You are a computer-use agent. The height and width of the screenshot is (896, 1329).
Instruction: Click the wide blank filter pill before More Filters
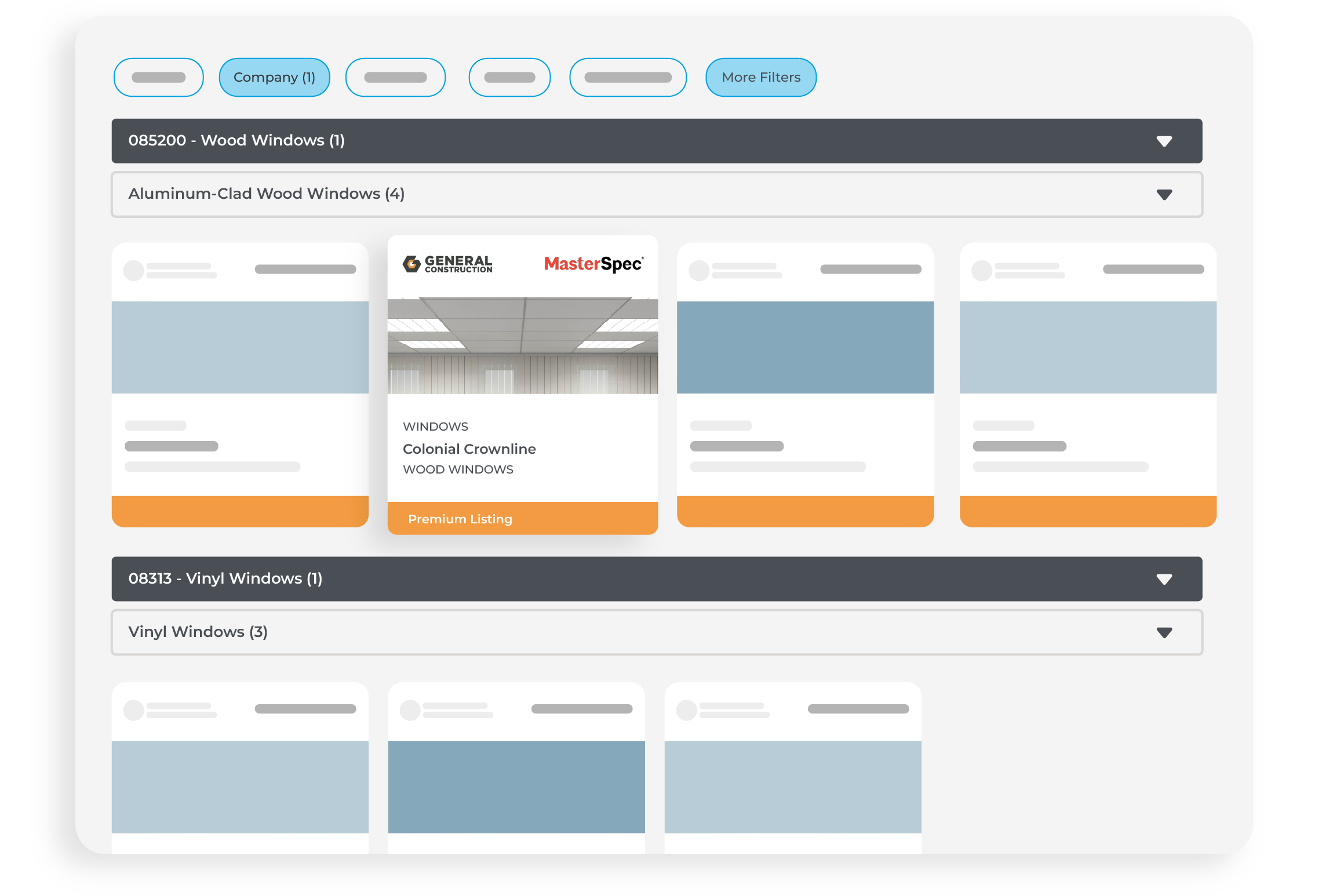(x=628, y=77)
